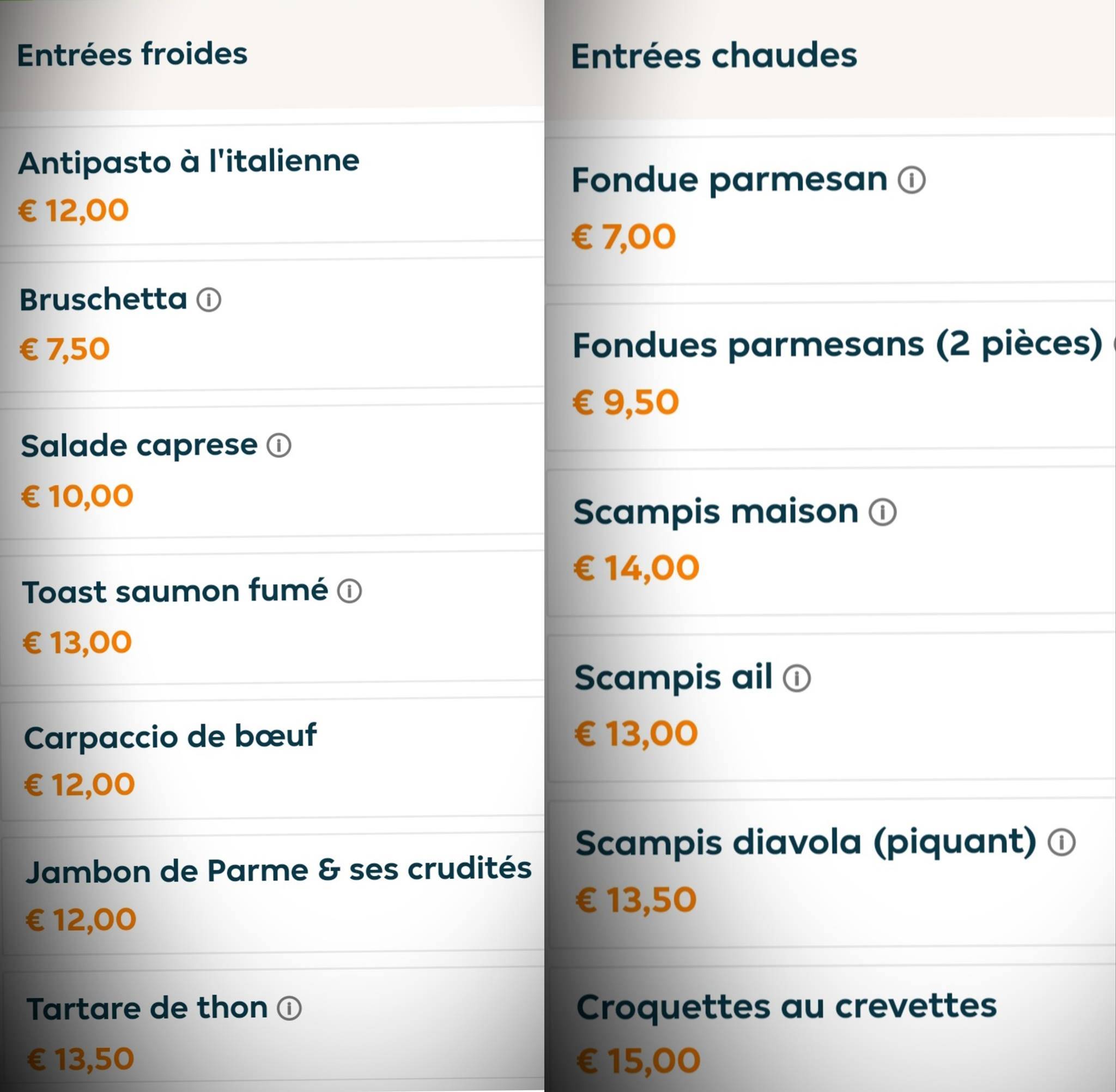Viewport: 1116px width, 1092px height.
Task: Open the Entrées froides section header
Action: click(x=132, y=54)
